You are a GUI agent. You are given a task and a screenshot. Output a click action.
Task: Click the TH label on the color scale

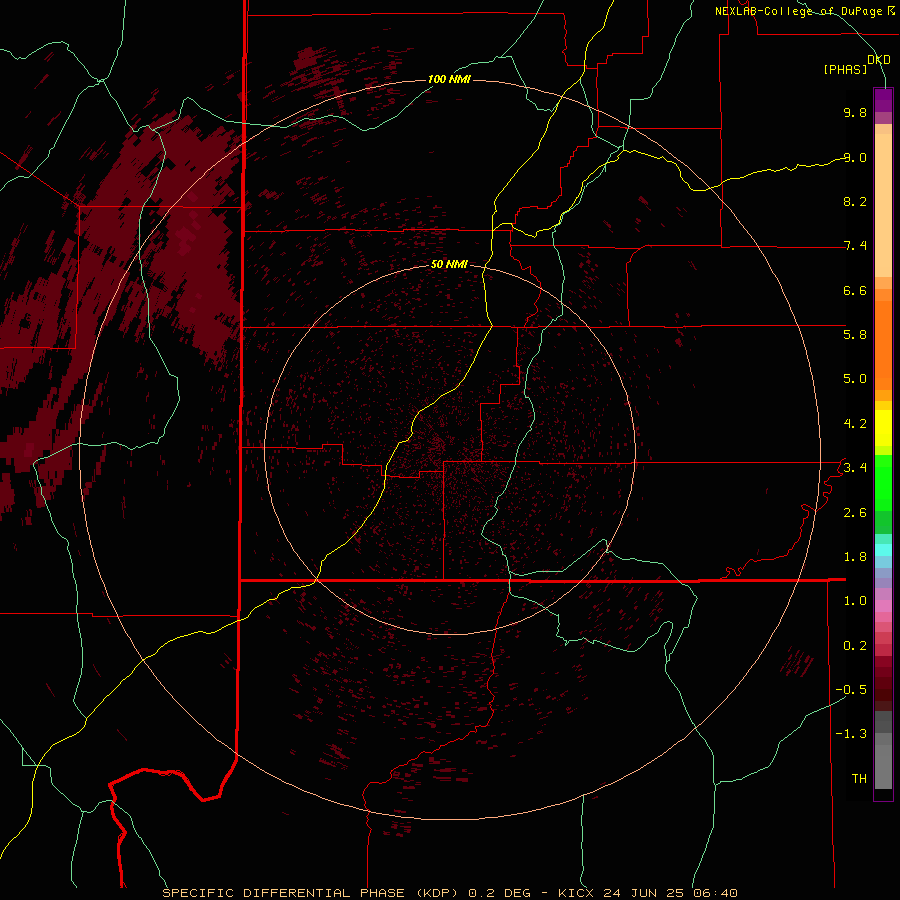859,779
